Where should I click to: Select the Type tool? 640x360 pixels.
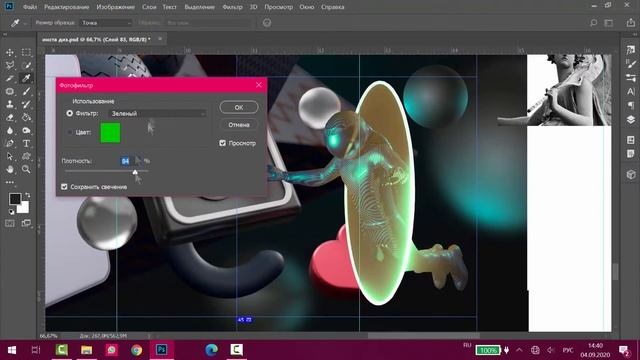coord(26,144)
